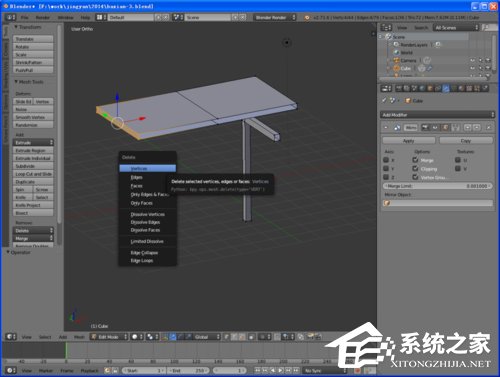The height and width of the screenshot is (377, 500).
Task: Click Extrude Region button
Action: pyautogui.click(x=33, y=150)
